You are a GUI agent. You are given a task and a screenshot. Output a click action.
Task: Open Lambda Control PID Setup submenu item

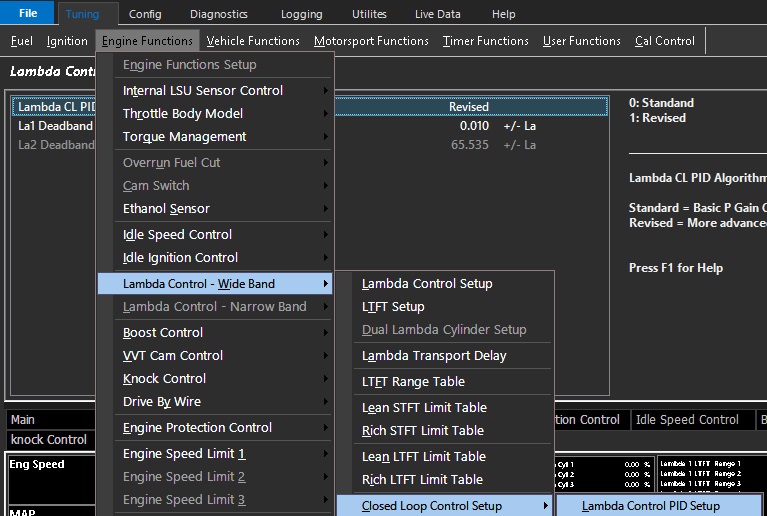[x=650, y=506]
